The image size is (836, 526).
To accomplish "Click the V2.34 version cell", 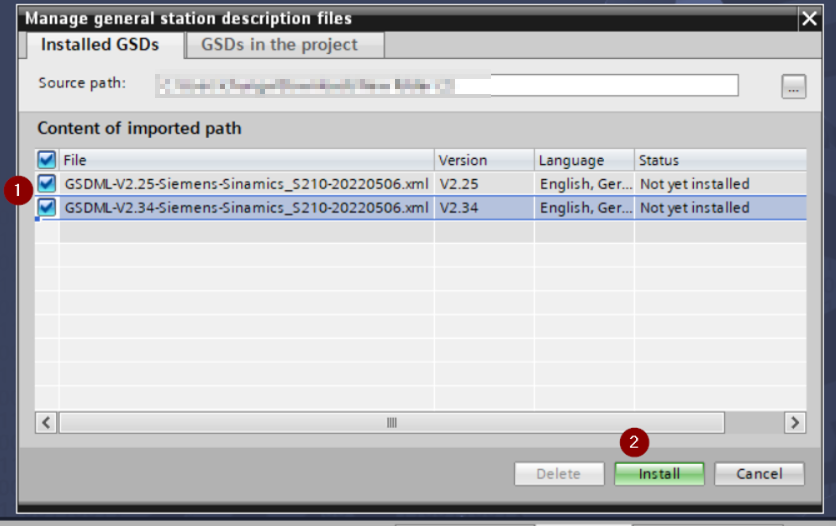I will tap(484, 207).
